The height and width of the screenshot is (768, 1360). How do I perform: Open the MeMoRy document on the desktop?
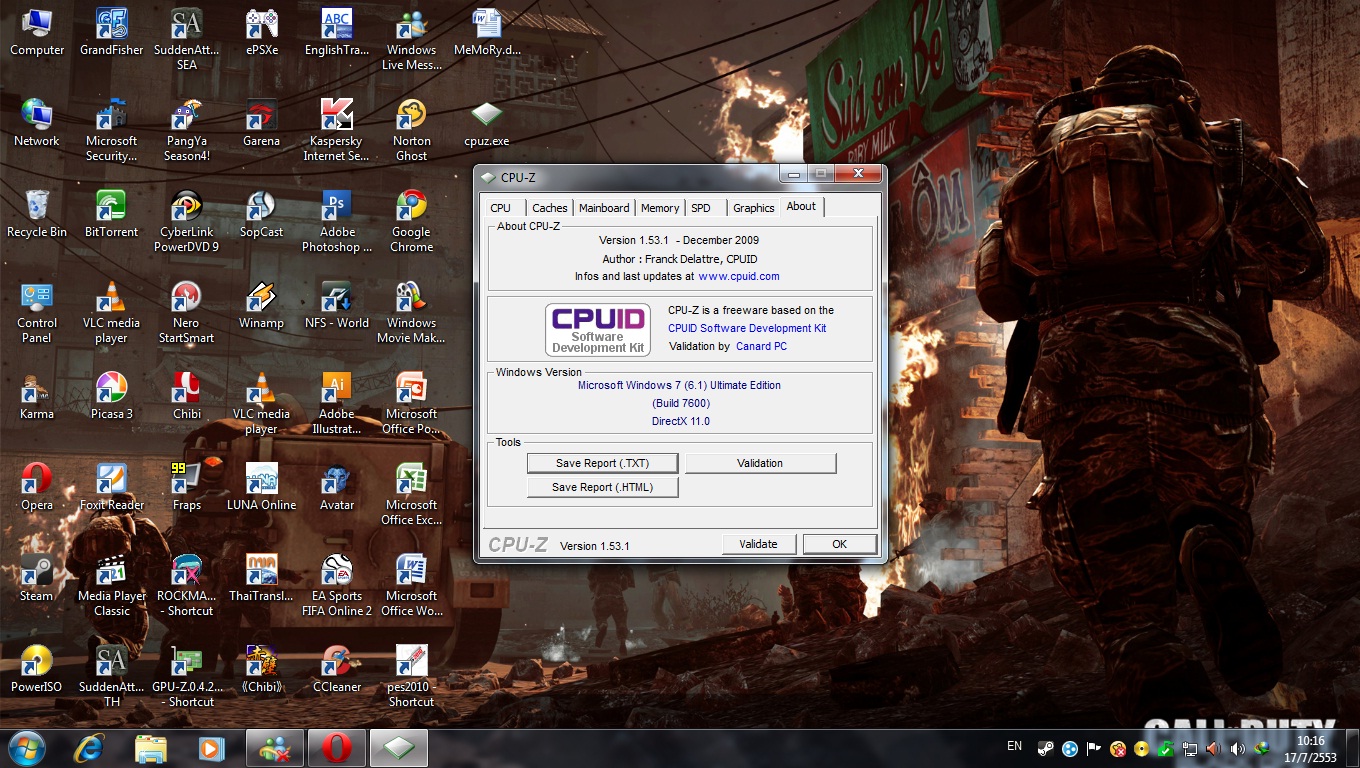487,32
